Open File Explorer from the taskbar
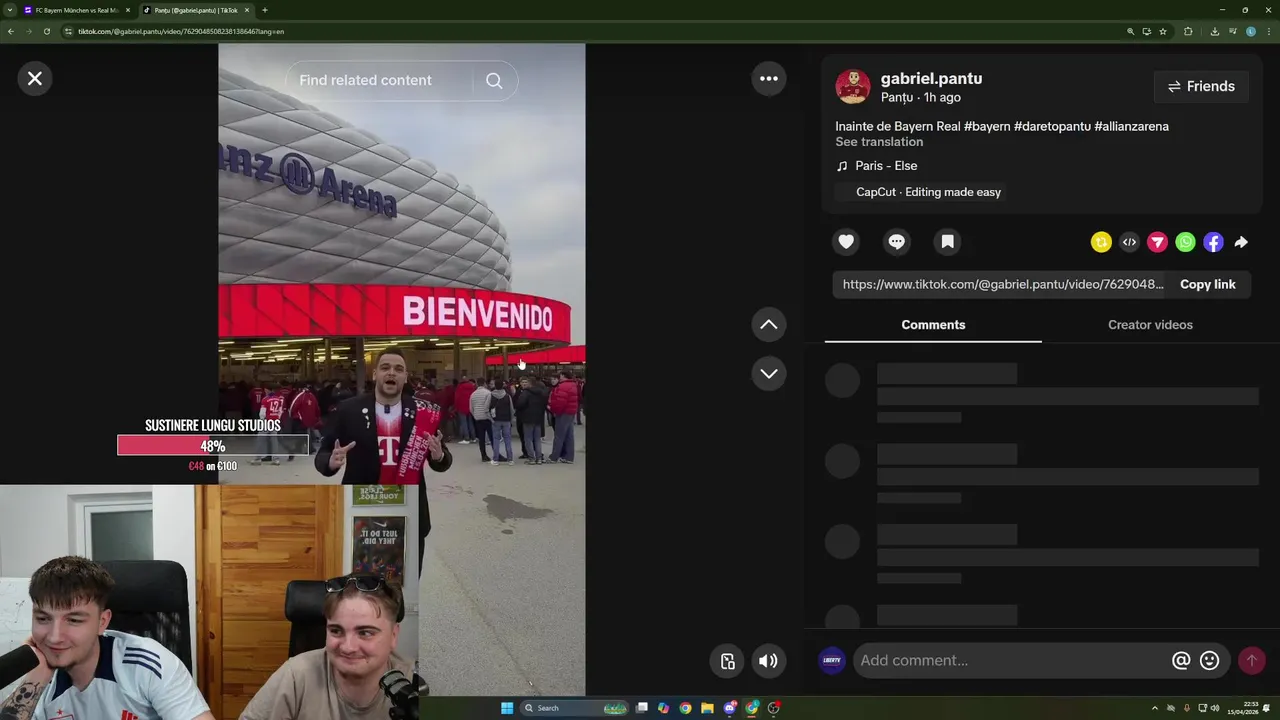Viewport: 1280px width, 720px height. click(707, 708)
